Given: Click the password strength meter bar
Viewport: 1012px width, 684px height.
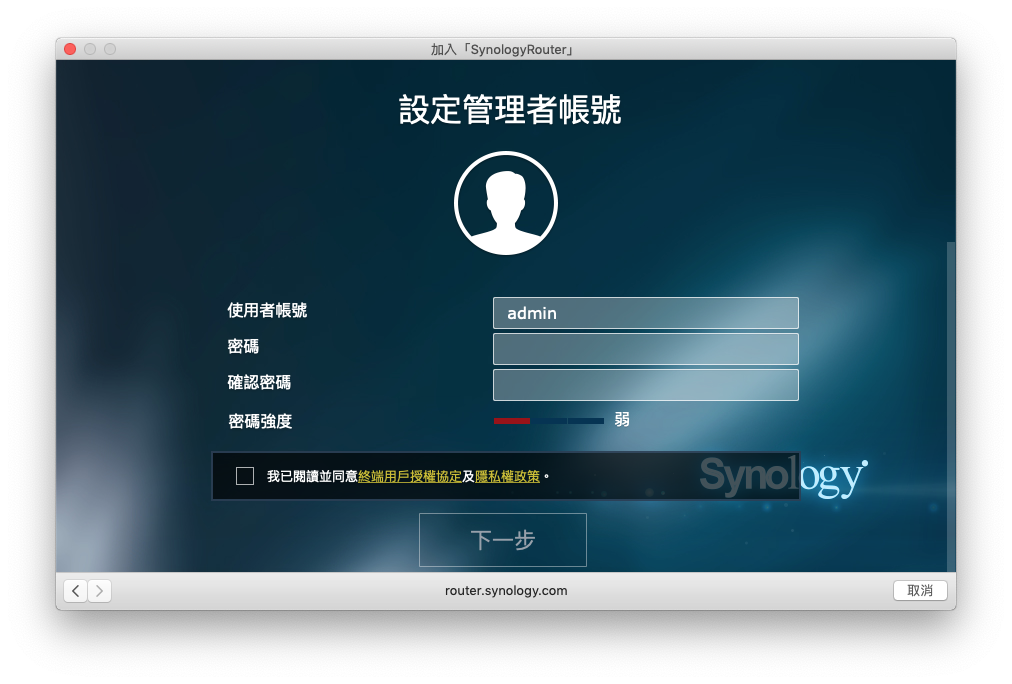Looking at the screenshot, I should click(549, 421).
